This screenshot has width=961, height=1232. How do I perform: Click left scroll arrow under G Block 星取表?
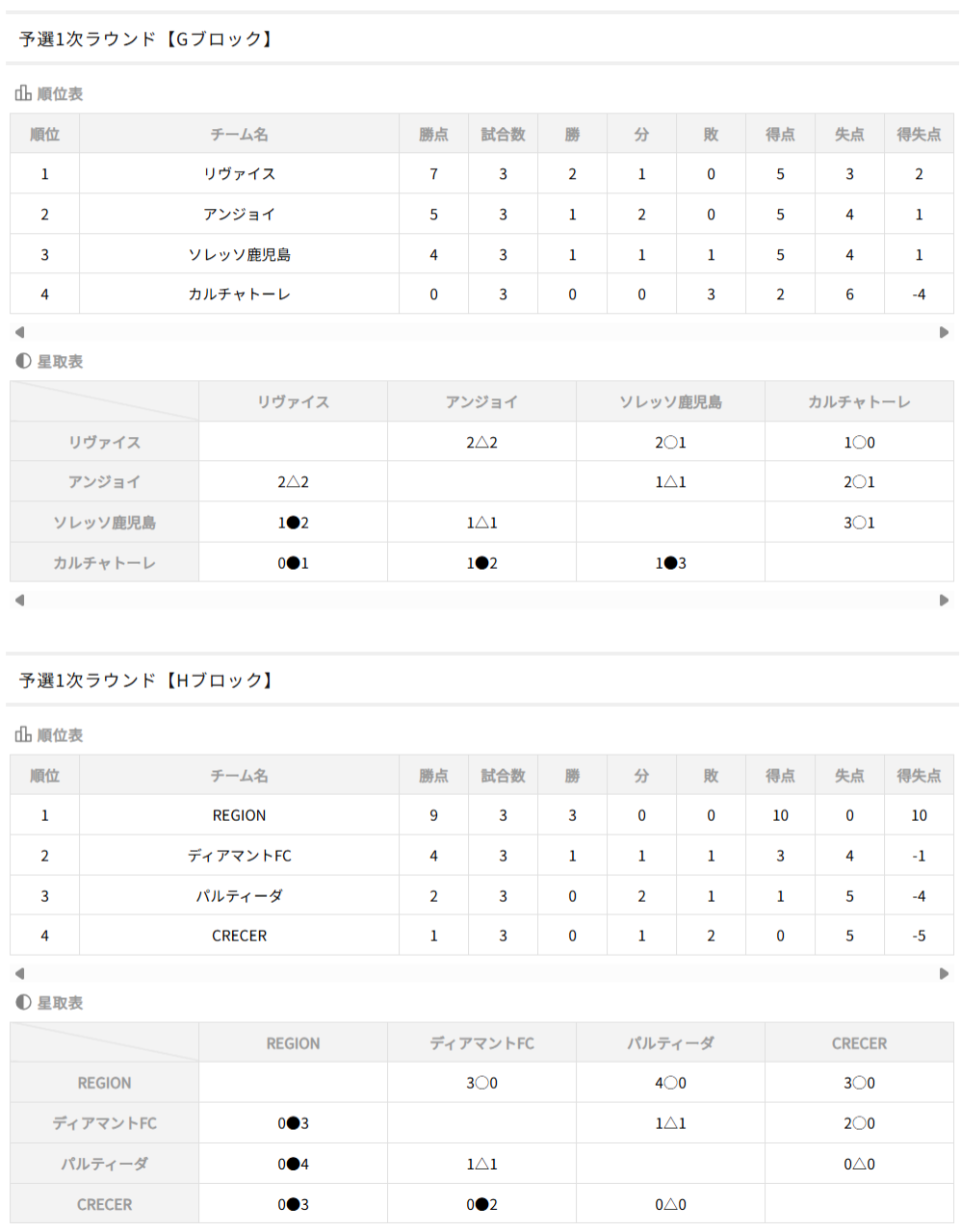19,600
